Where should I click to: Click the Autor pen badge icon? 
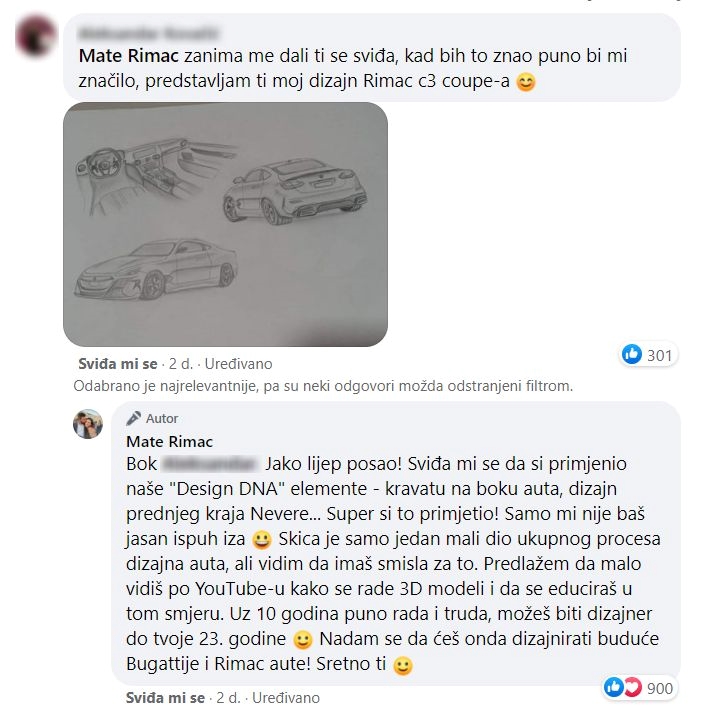click(x=133, y=419)
